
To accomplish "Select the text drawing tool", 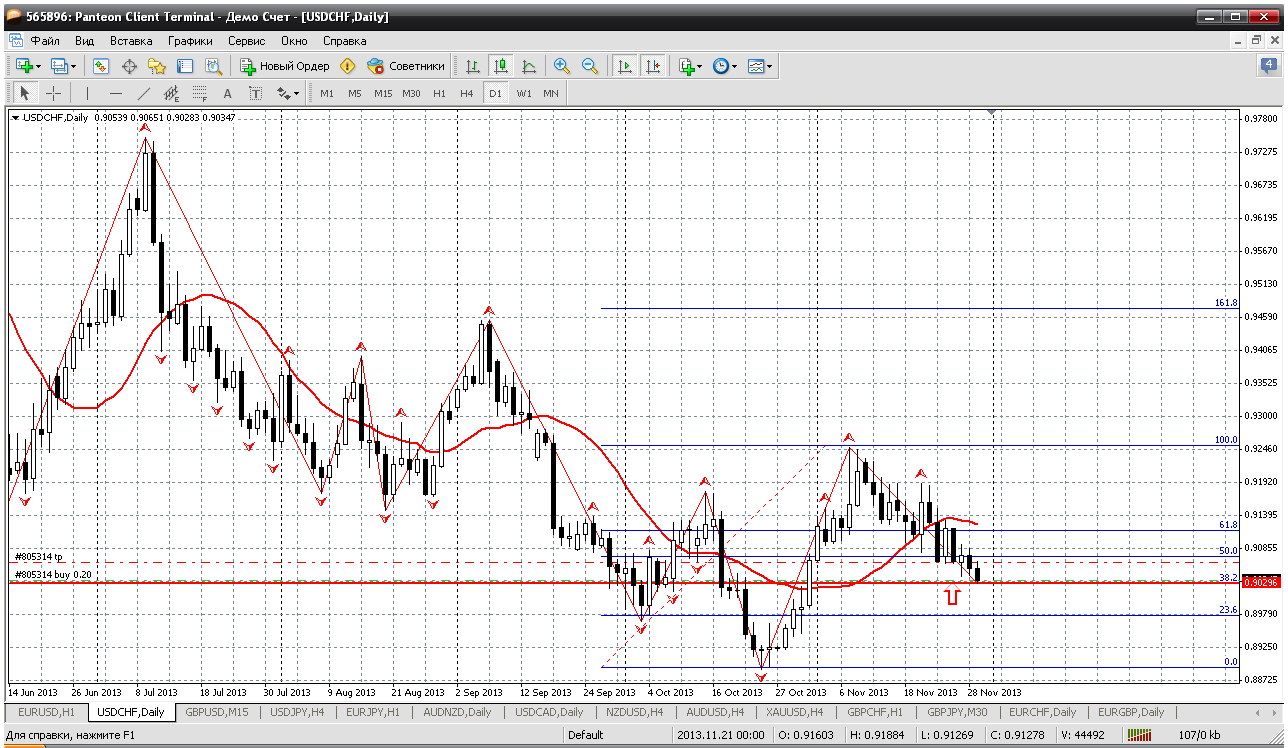I will tap(228, 93).
